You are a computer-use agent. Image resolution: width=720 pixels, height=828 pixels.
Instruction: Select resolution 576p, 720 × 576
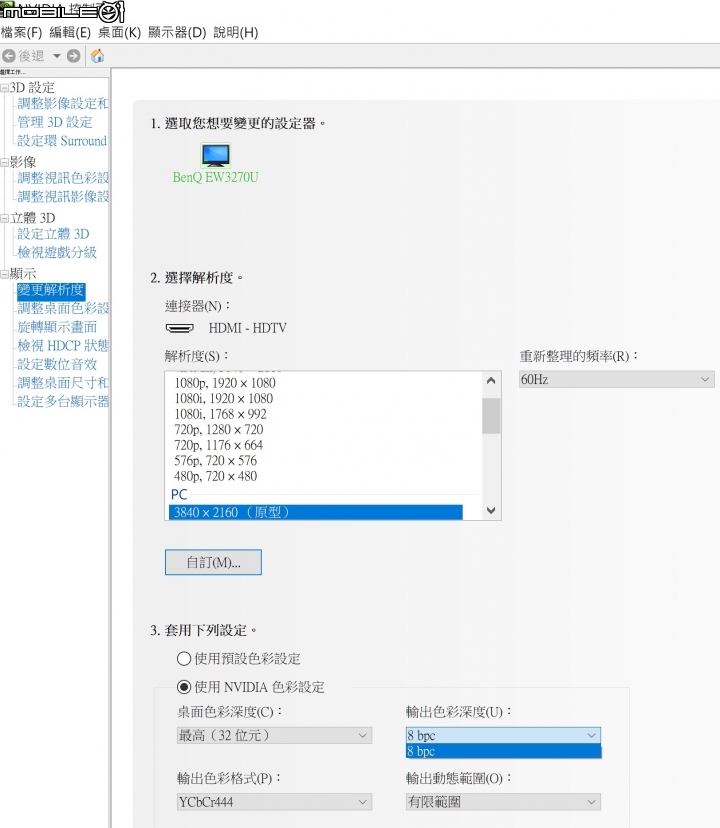point(216,460)
